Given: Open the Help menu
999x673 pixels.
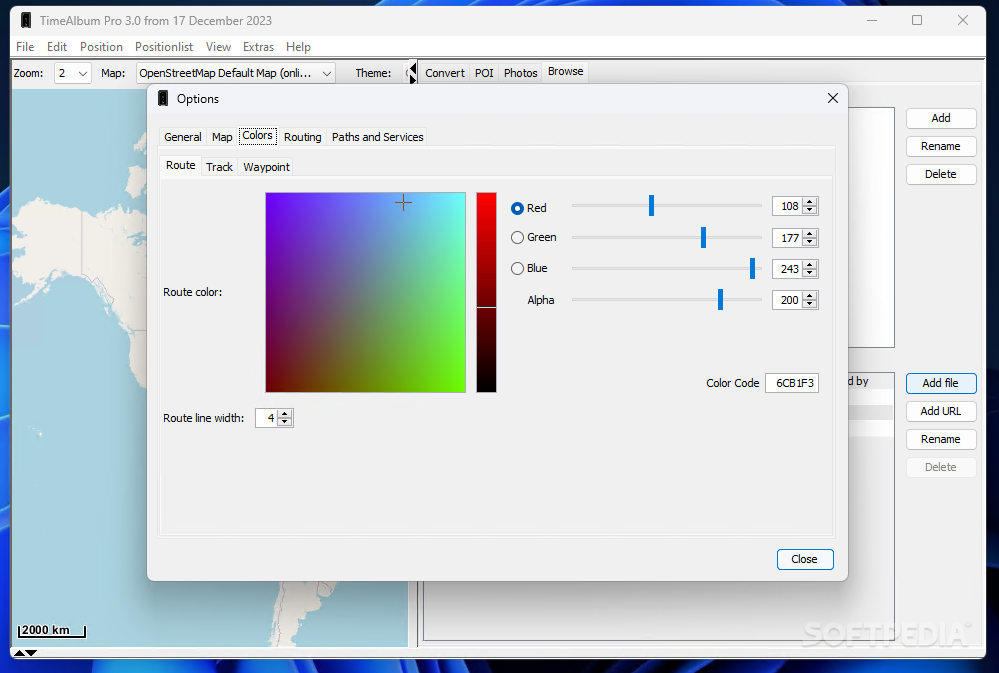Looking at the screenshot, I should point(298,47).
